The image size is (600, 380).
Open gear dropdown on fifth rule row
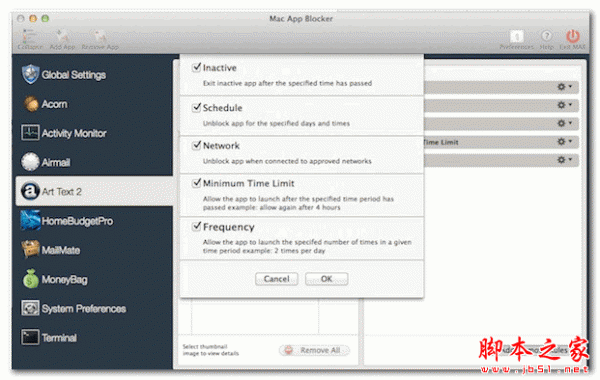tap(564, 160)
